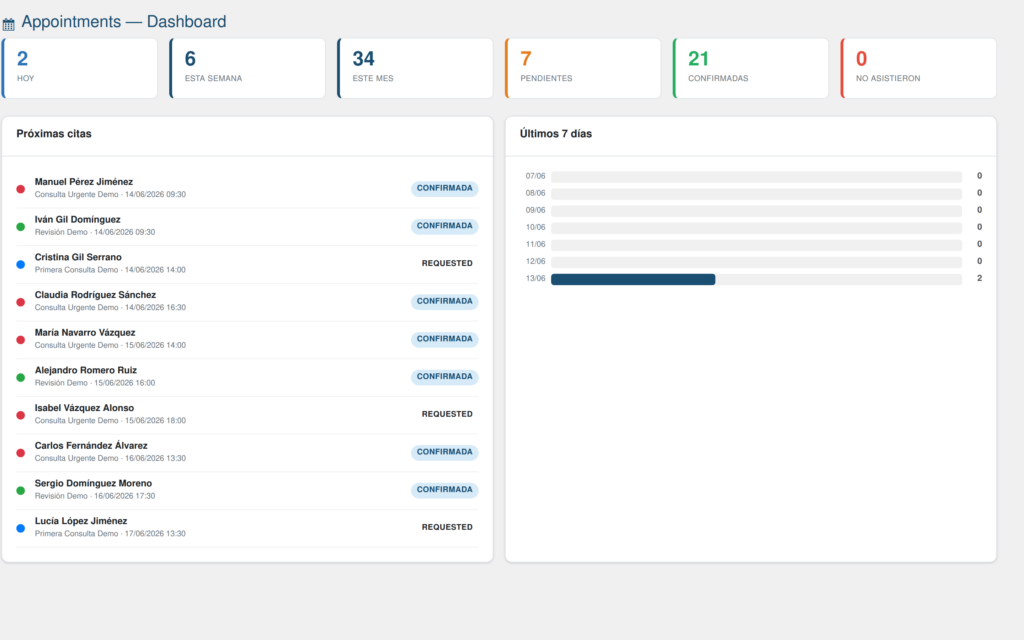This screenshot has height=640, width=1024.
Task: Click blue dot next to Lucía López Jiménez
Action: click(x=21, y=528)
